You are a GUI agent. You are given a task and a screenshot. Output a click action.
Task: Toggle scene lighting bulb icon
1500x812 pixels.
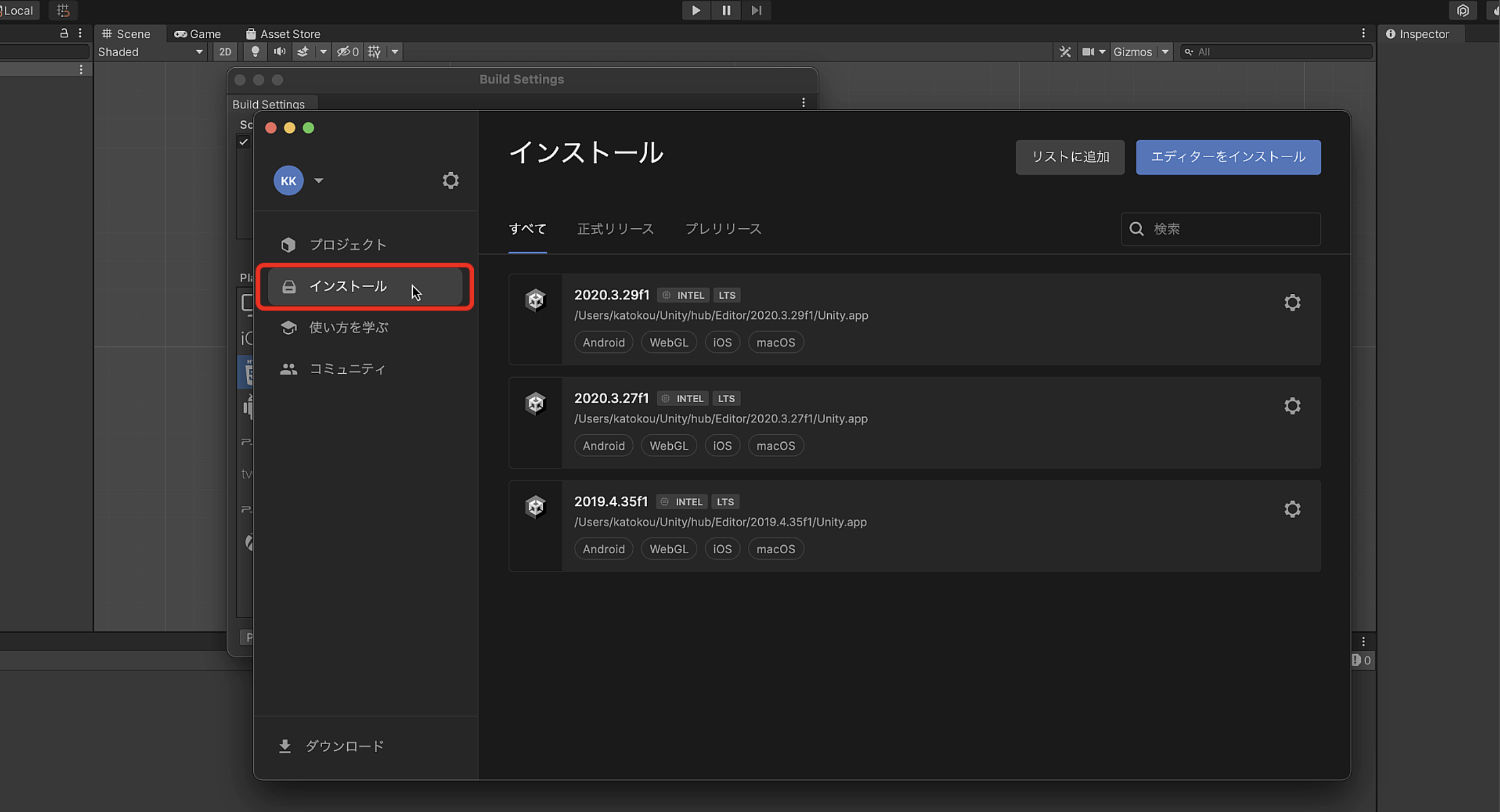click(x=255, y=52)
